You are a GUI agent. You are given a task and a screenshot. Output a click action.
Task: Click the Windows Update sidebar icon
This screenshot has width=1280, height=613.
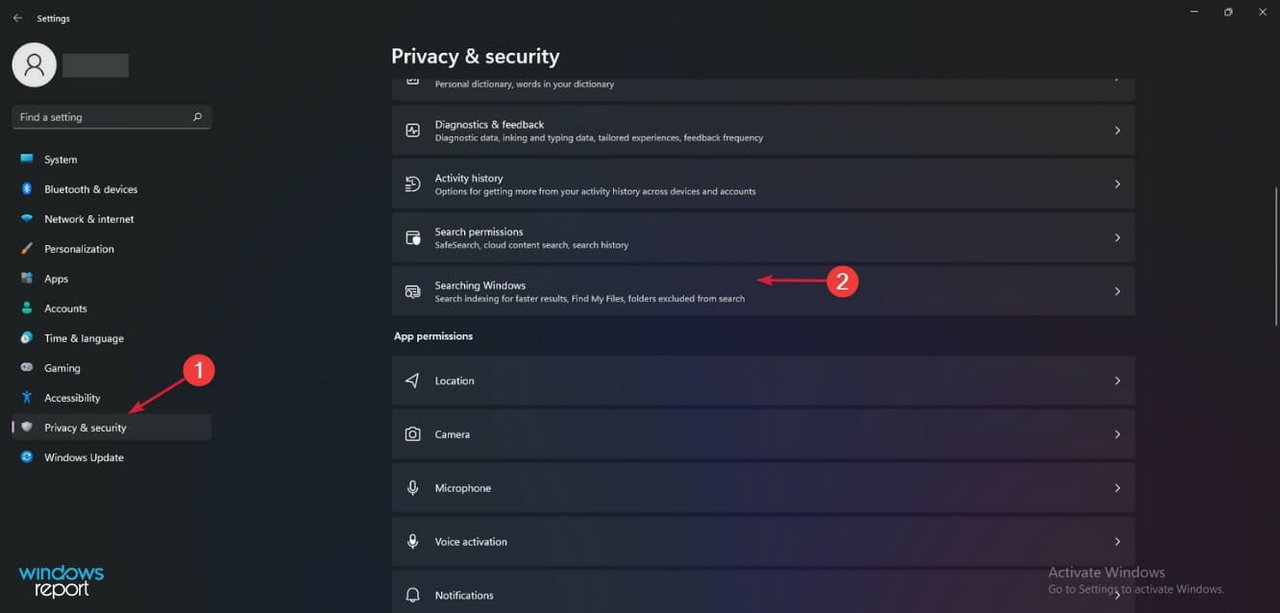[26, 457]
